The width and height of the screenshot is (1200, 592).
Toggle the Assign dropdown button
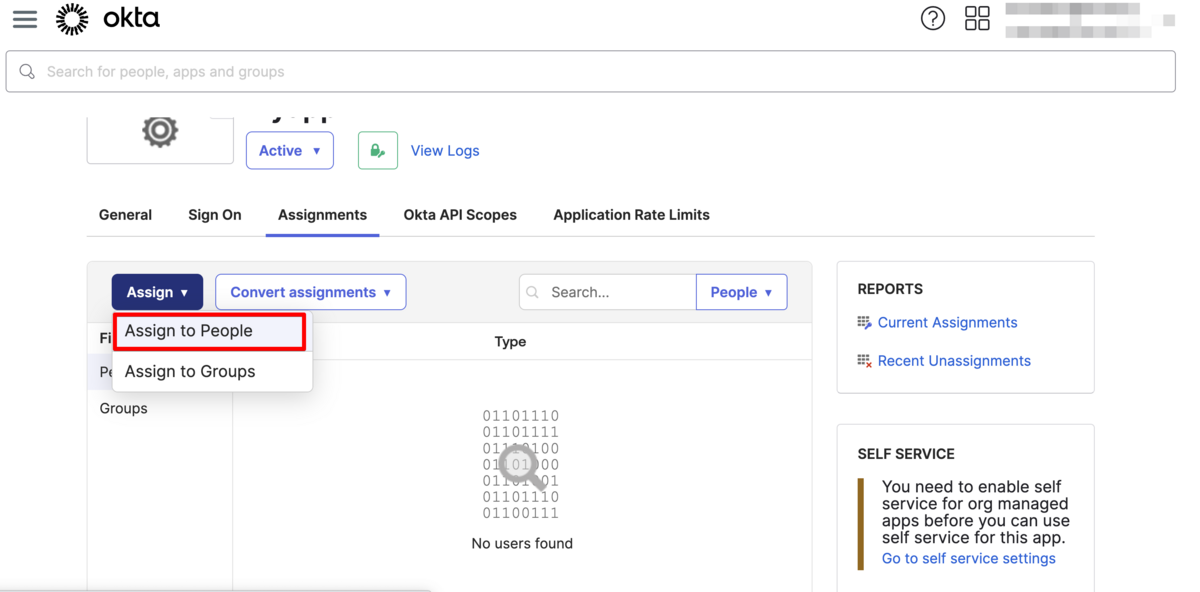click(x=157, y=292)
